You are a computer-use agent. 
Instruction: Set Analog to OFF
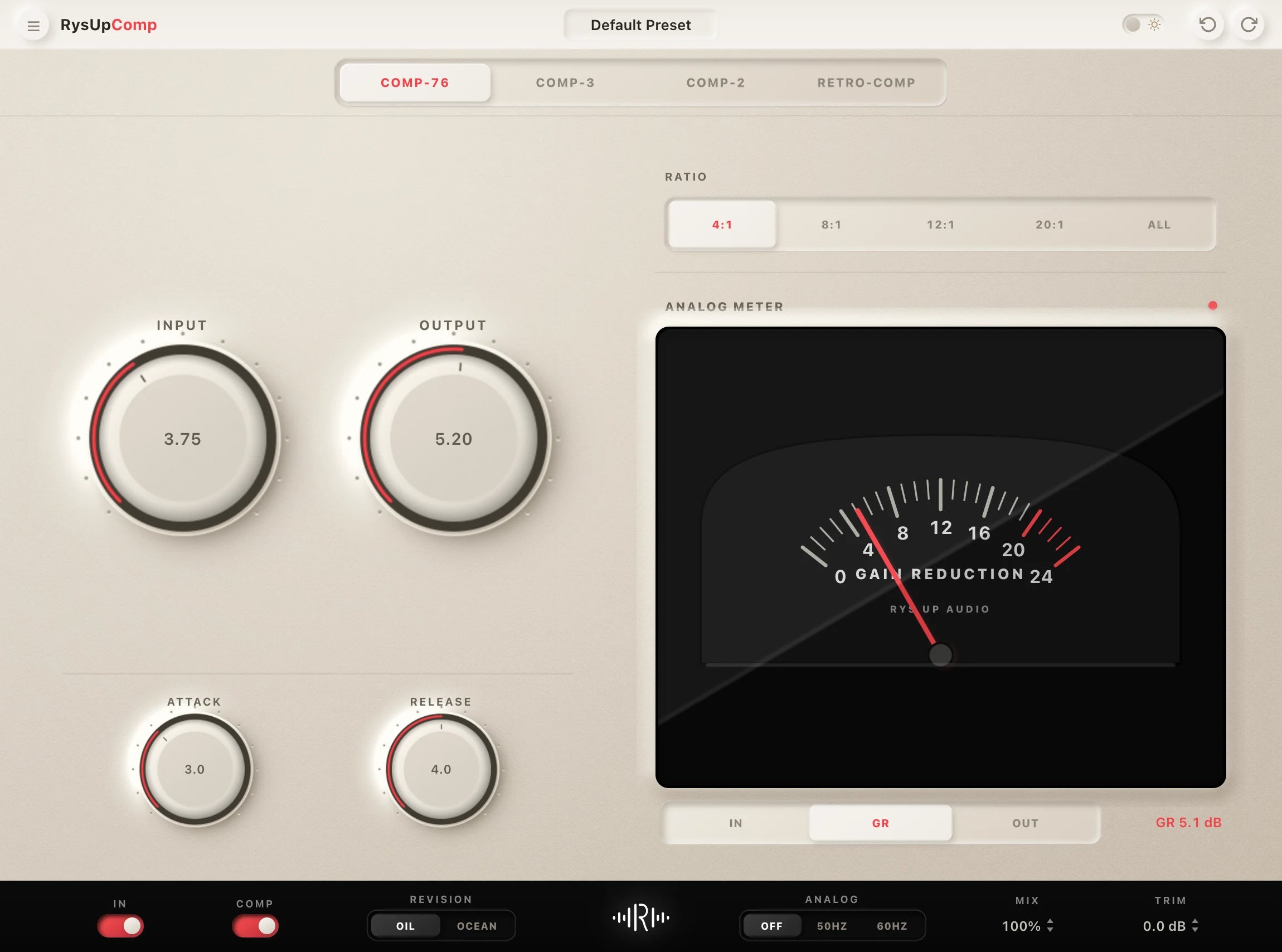[x=771, y=925]
